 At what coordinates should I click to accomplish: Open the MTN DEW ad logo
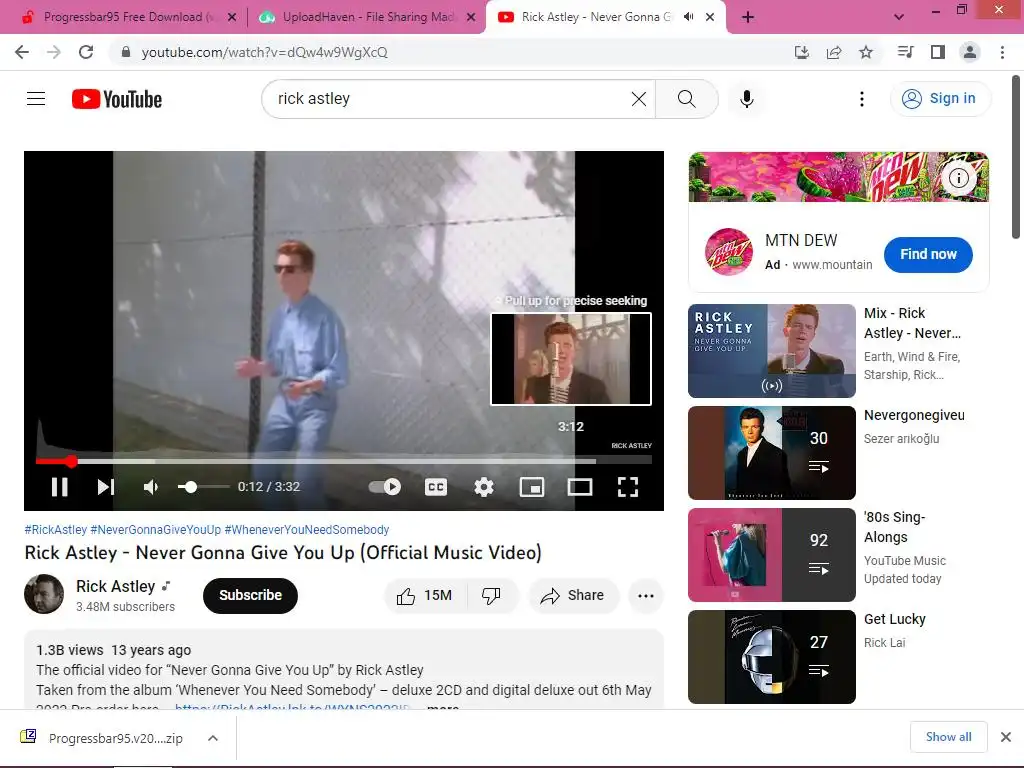pyautogui.click(x=728, y=251)
